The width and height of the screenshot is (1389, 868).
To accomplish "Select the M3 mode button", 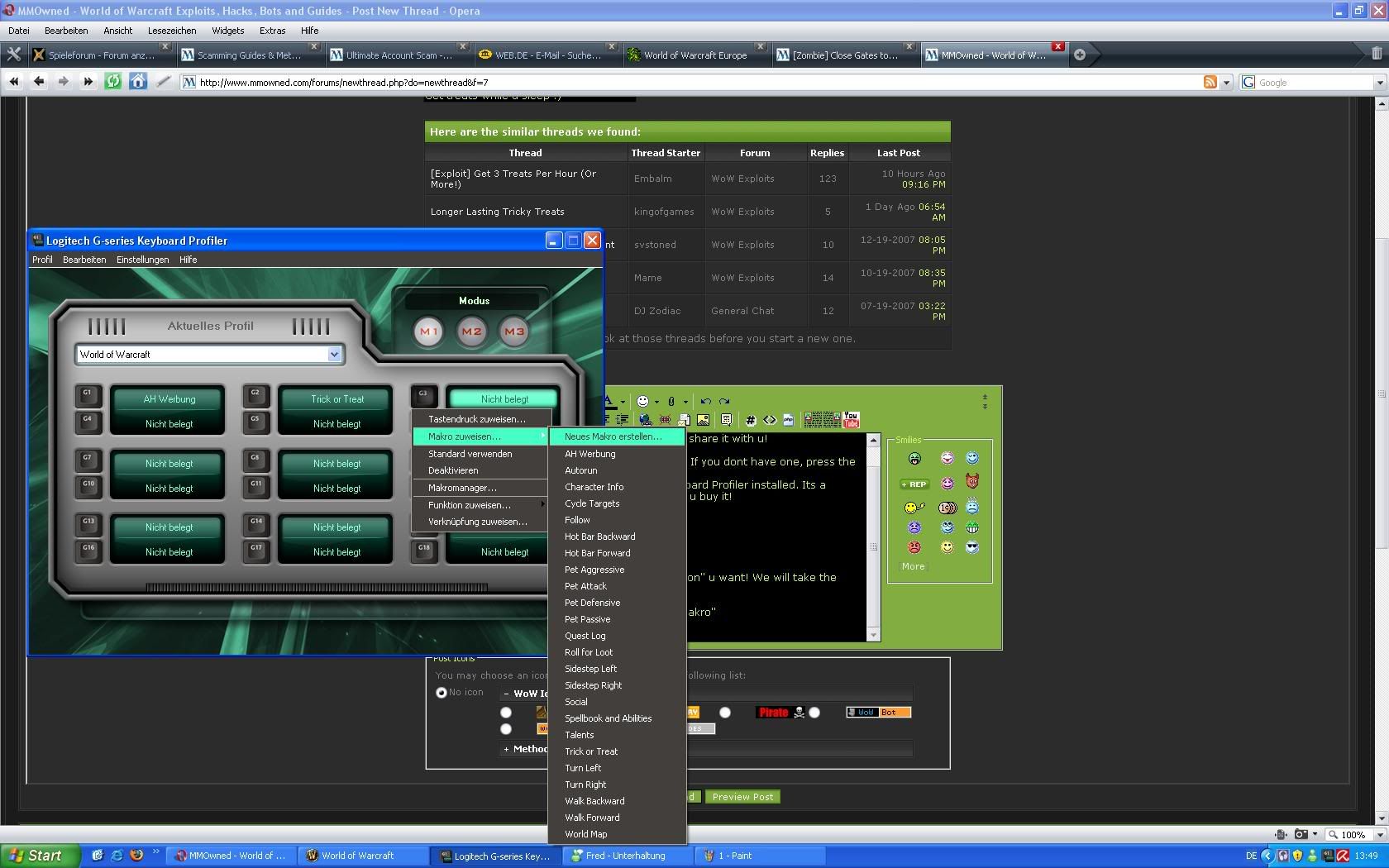I will pyautogui.click(x=514, y=331).
